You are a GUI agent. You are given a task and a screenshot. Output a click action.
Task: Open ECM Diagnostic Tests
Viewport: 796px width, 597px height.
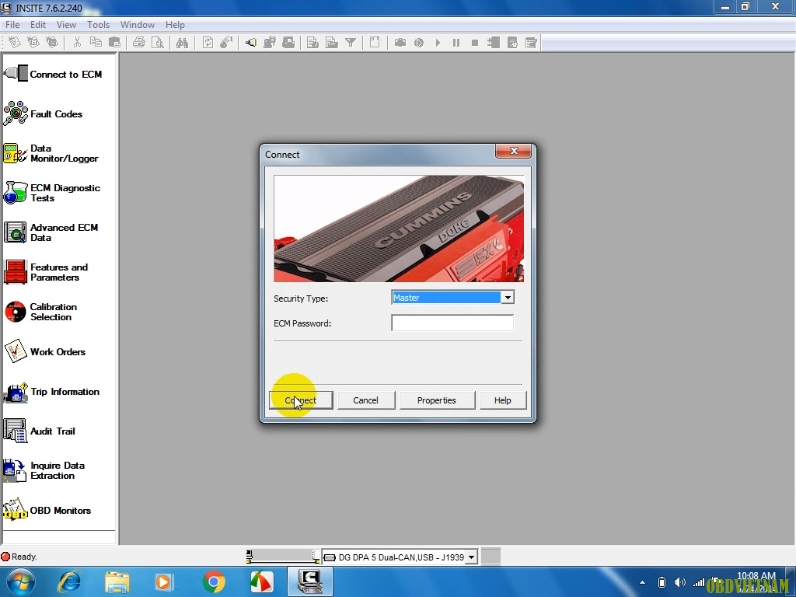click(x=52, y=193)
